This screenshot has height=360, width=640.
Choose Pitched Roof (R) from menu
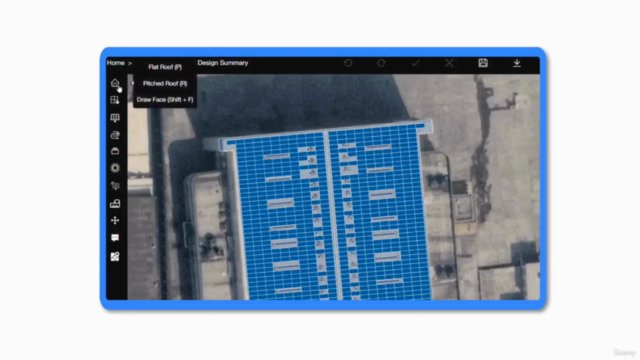[x=165, y=84]
